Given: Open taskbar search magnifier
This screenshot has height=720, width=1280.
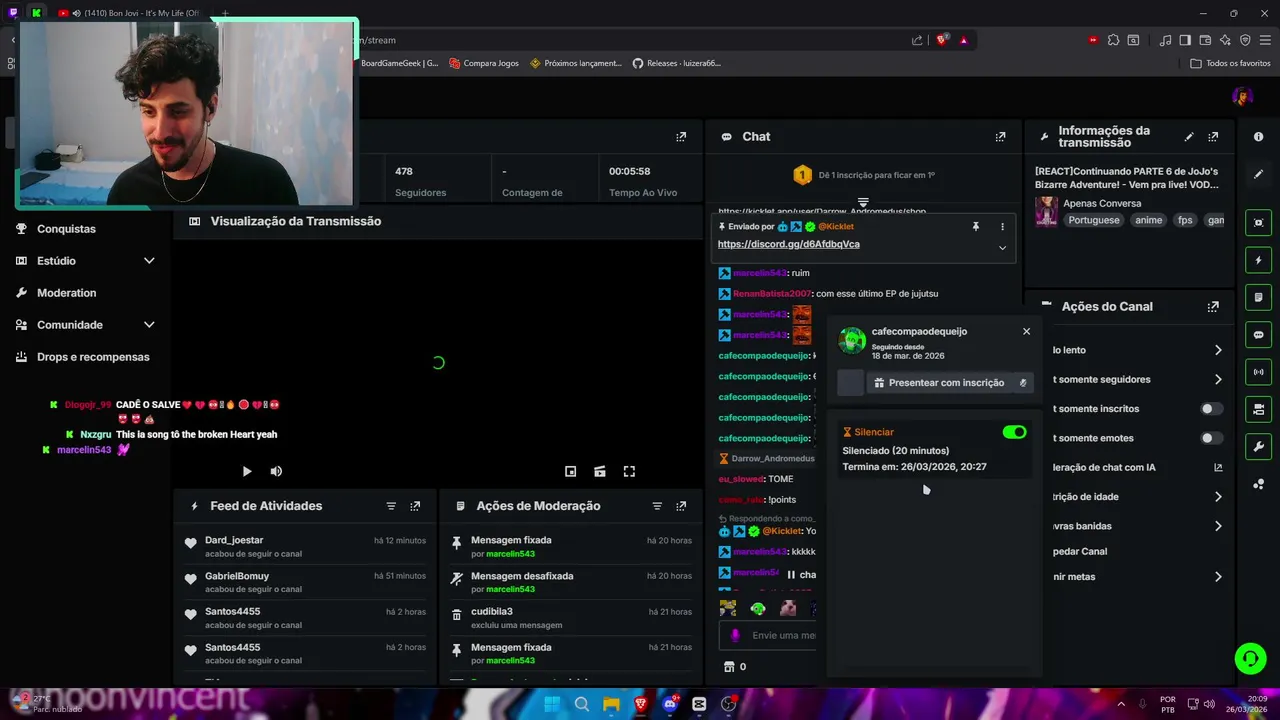Looking at the screenshot, I should 581,704.
